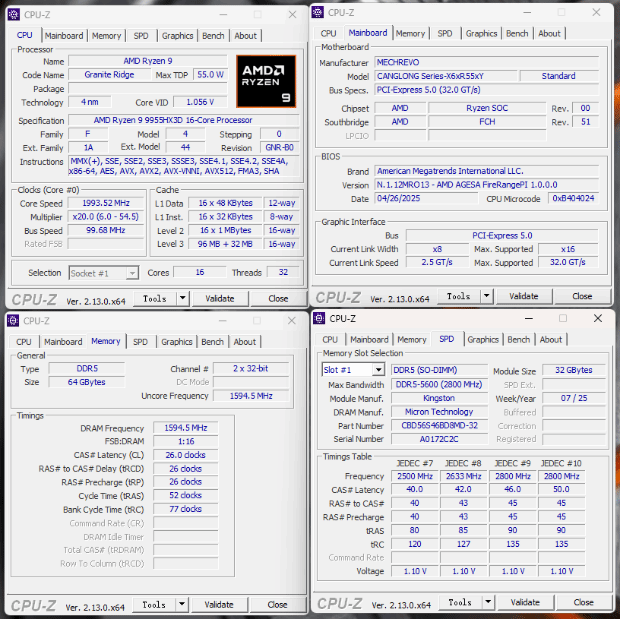Screen dimensions: 620x619
Task: Click the Multiplier value x20.0 (6.0 - 54.5)
Action: pyautogui.click(x=106, y=217)
